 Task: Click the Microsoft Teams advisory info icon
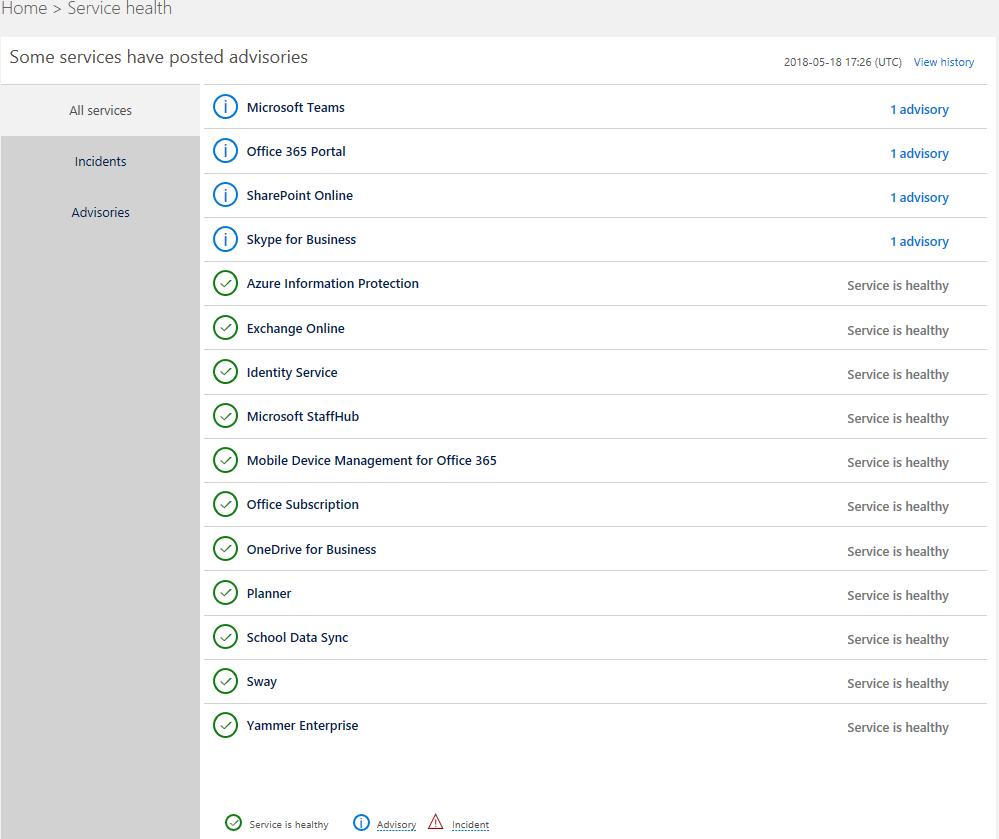(x=225, y=106)
